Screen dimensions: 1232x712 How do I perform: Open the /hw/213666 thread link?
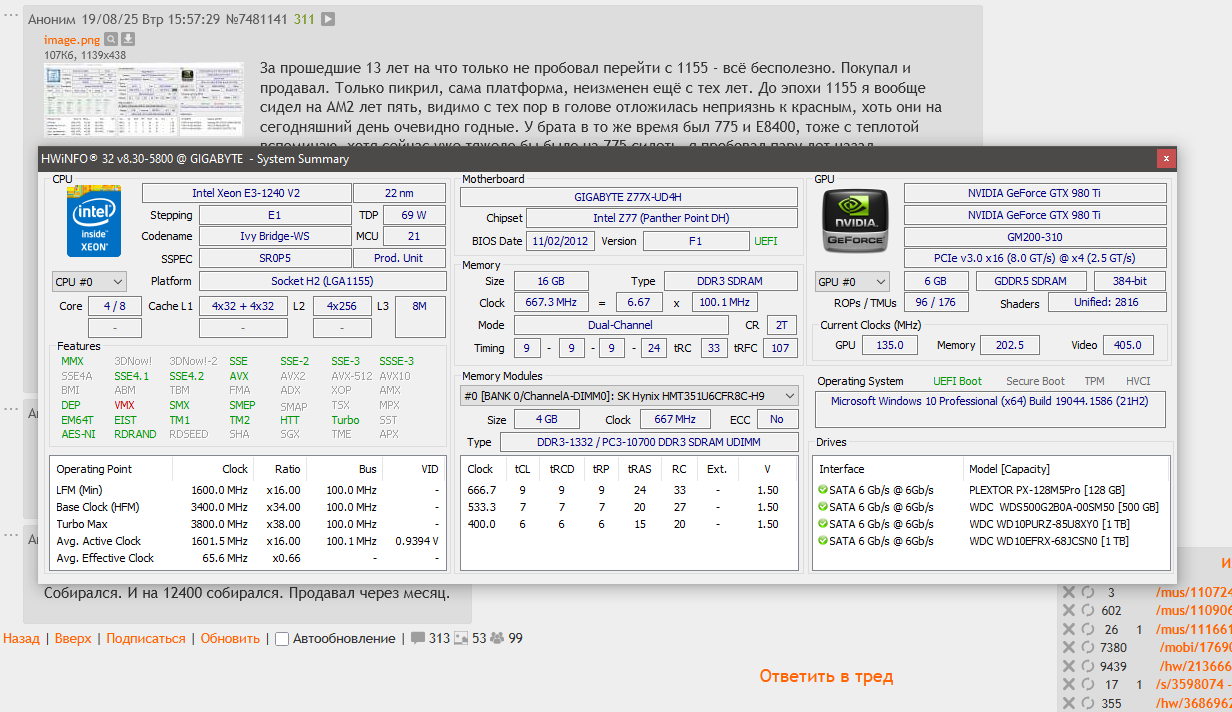pos(1195,666)
